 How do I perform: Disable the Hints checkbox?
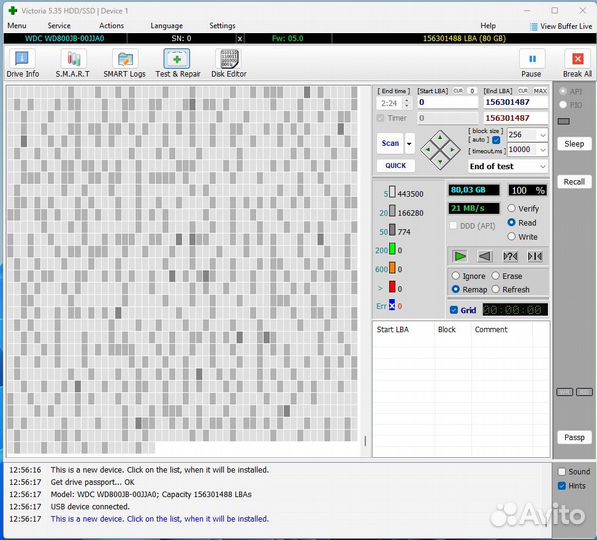562,486
